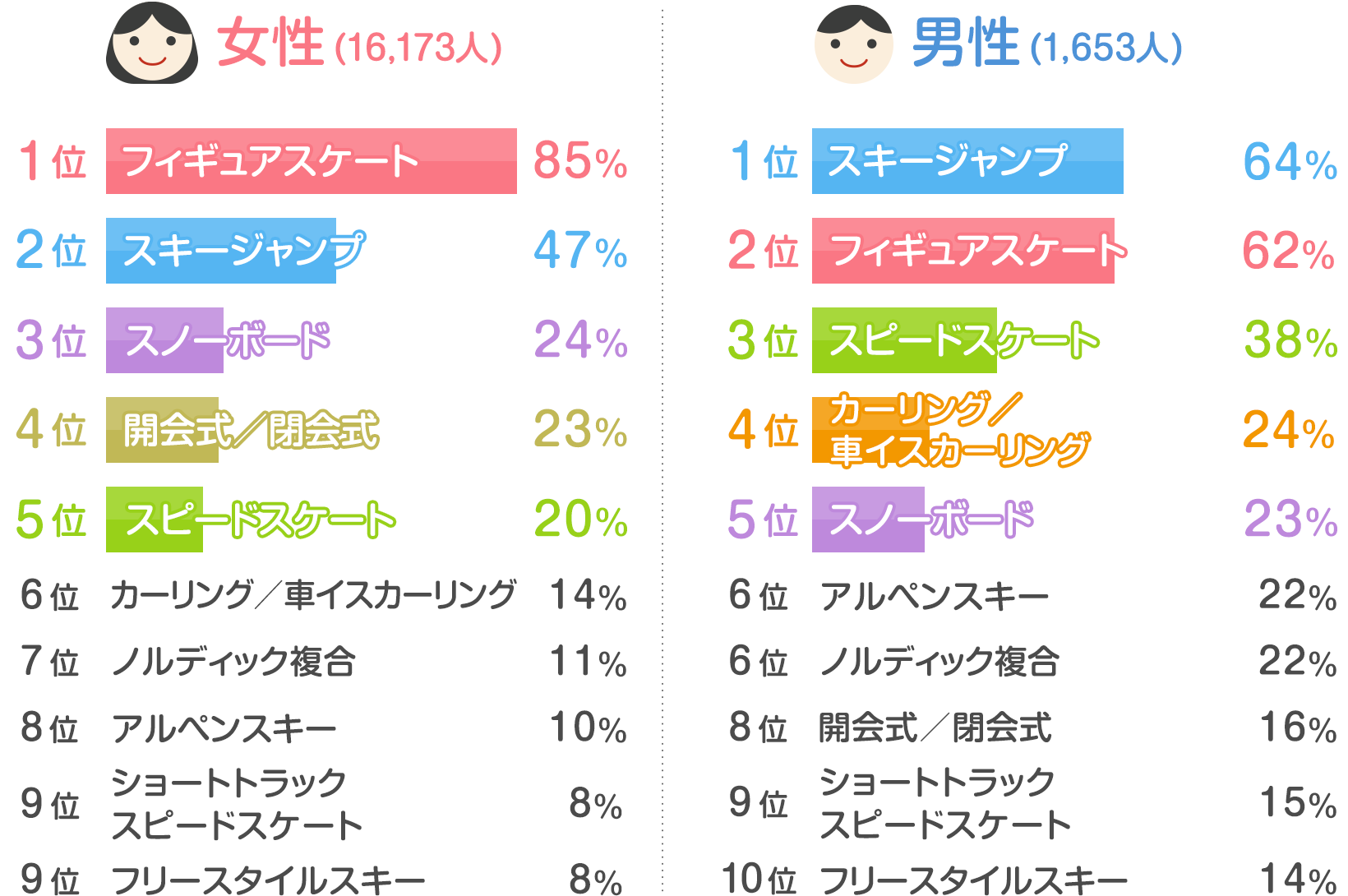Image resolution: width=1348 pixels, height=896 pixels.
Task: Click the blue スキージャンプ bar under 男性
Action: [967, 161]
